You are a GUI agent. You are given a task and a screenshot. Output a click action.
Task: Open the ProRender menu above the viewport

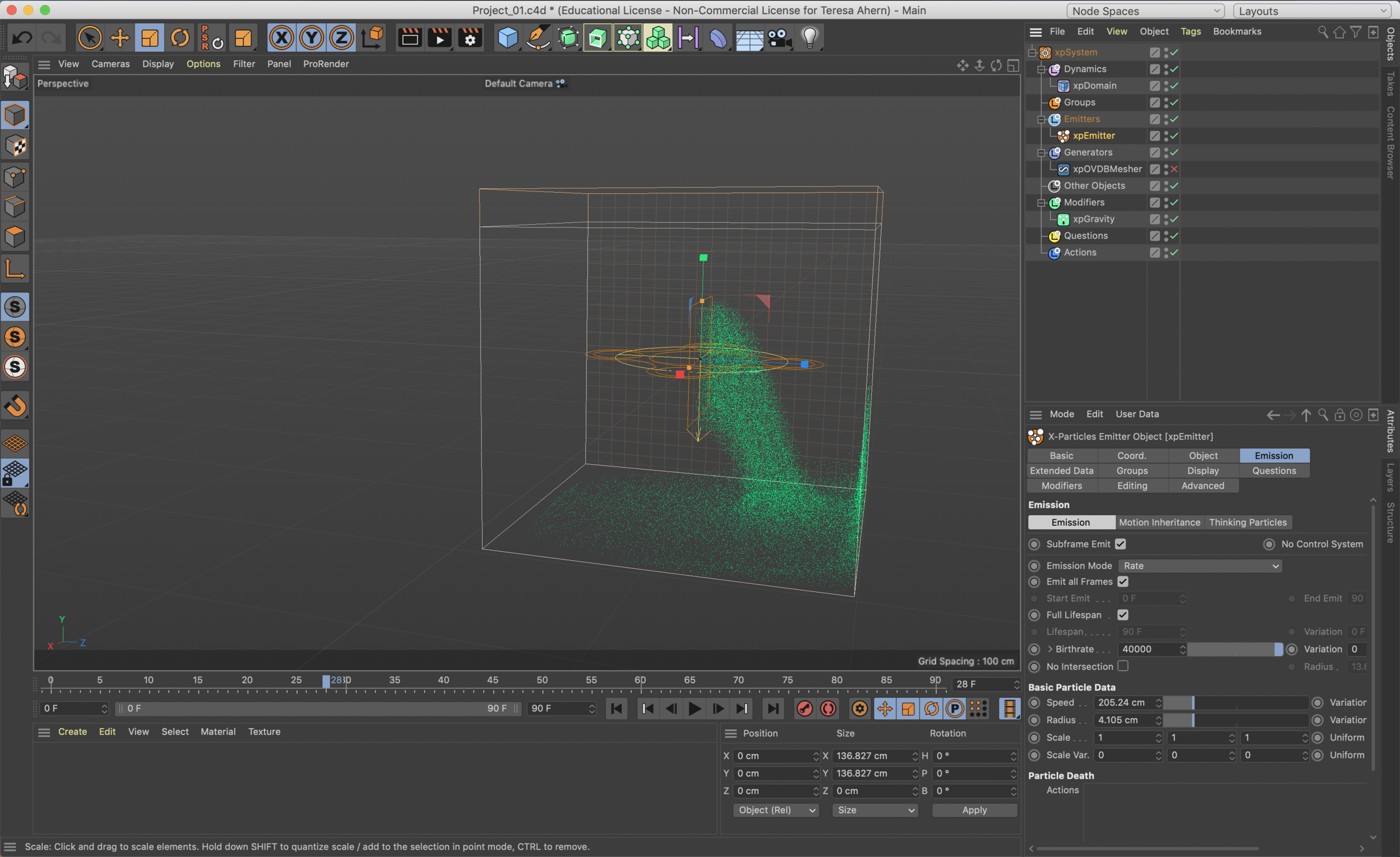(x=325, y=64)
